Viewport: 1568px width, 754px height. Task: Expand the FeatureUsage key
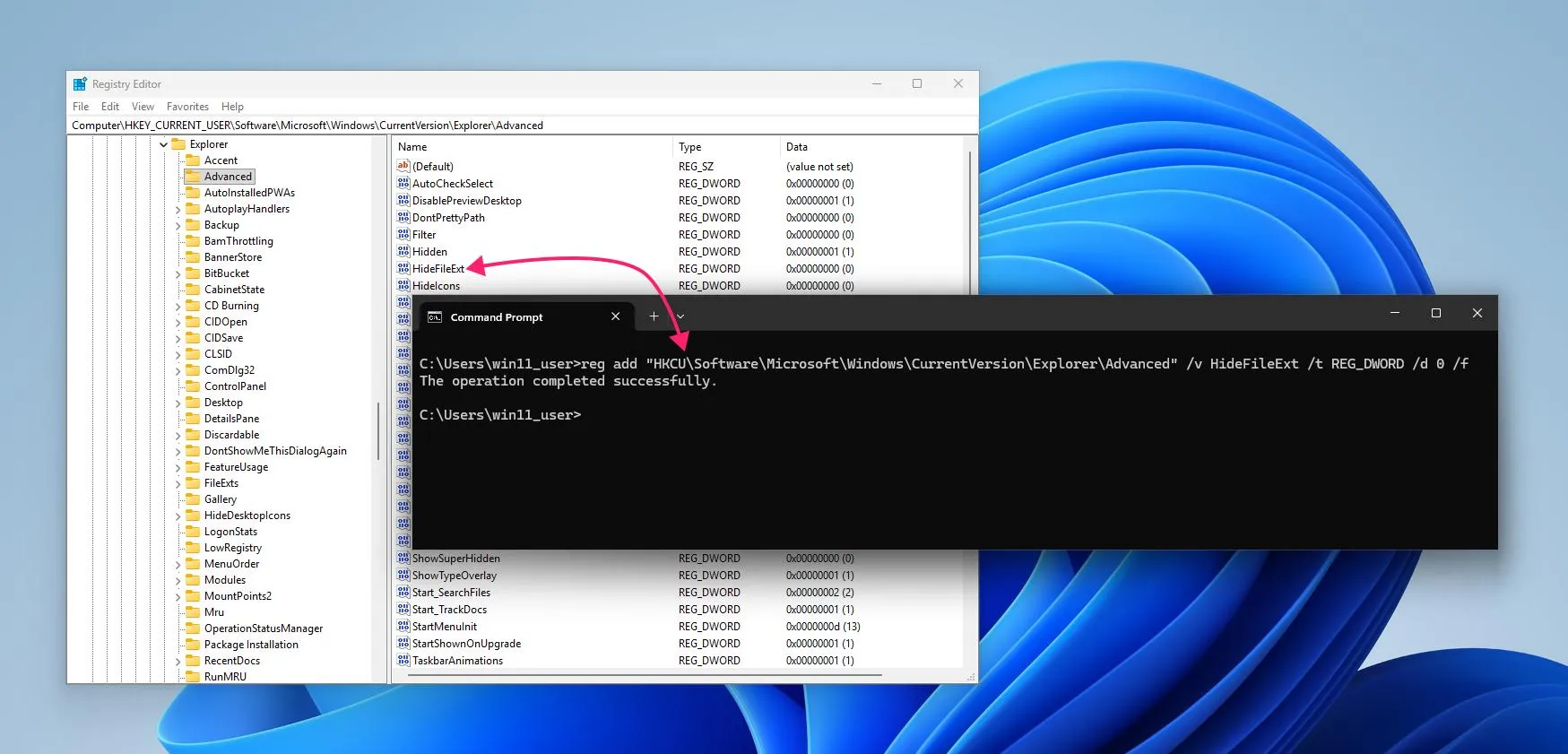pos(178,467)
